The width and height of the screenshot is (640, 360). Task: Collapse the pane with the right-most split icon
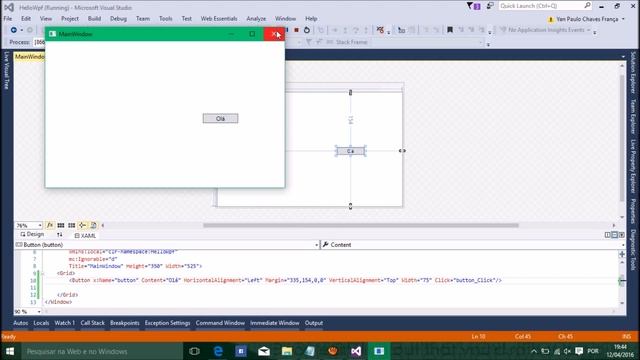622,235
